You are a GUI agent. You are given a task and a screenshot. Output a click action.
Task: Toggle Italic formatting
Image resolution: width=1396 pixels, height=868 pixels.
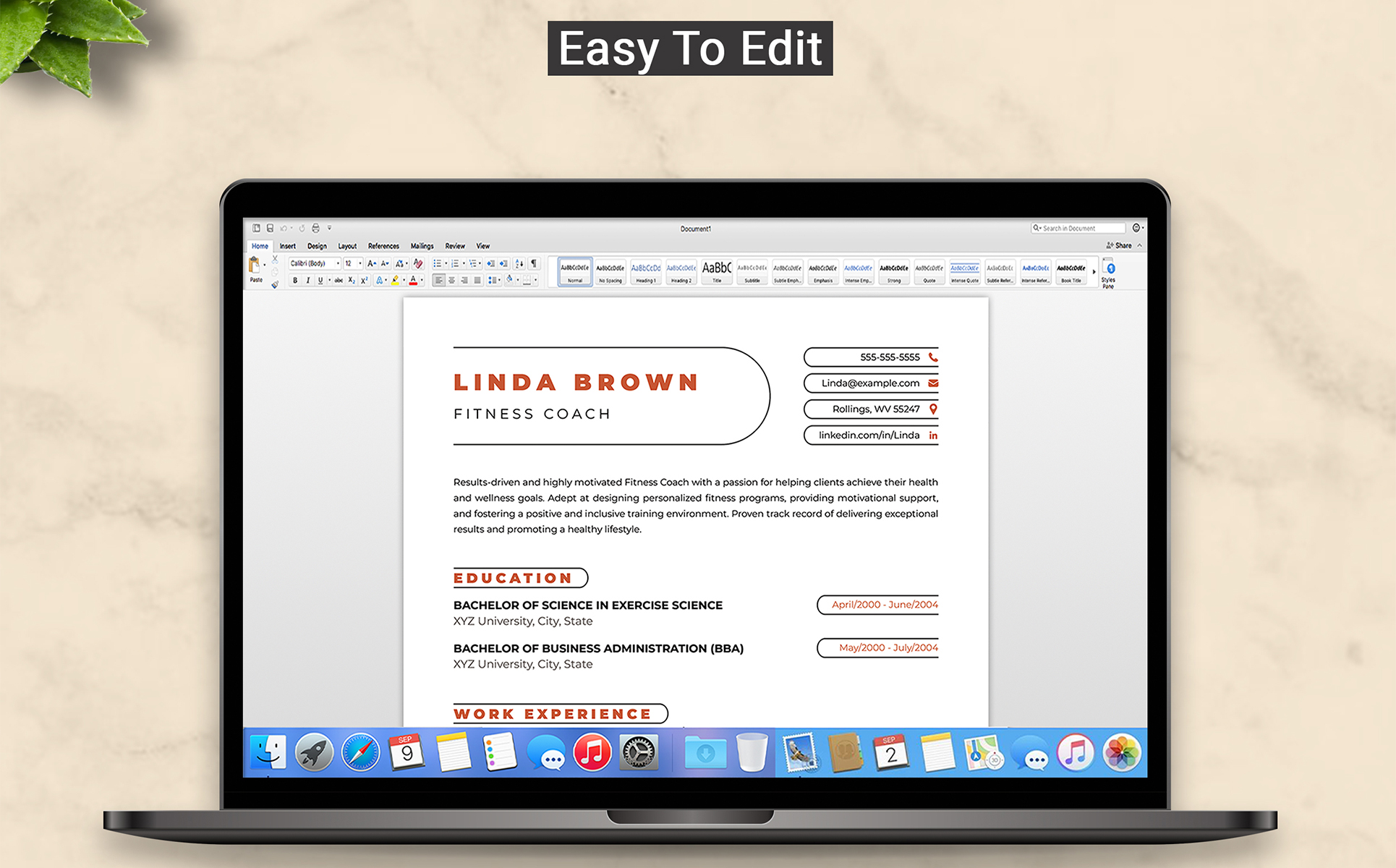[307, 281]
